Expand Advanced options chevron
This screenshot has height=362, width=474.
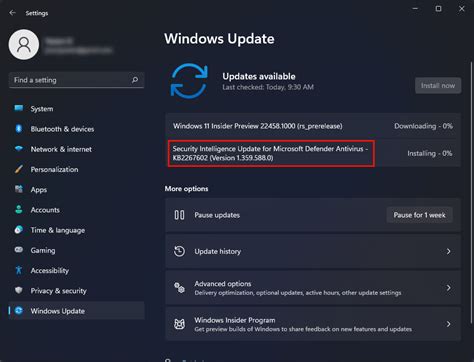(449, 288)
